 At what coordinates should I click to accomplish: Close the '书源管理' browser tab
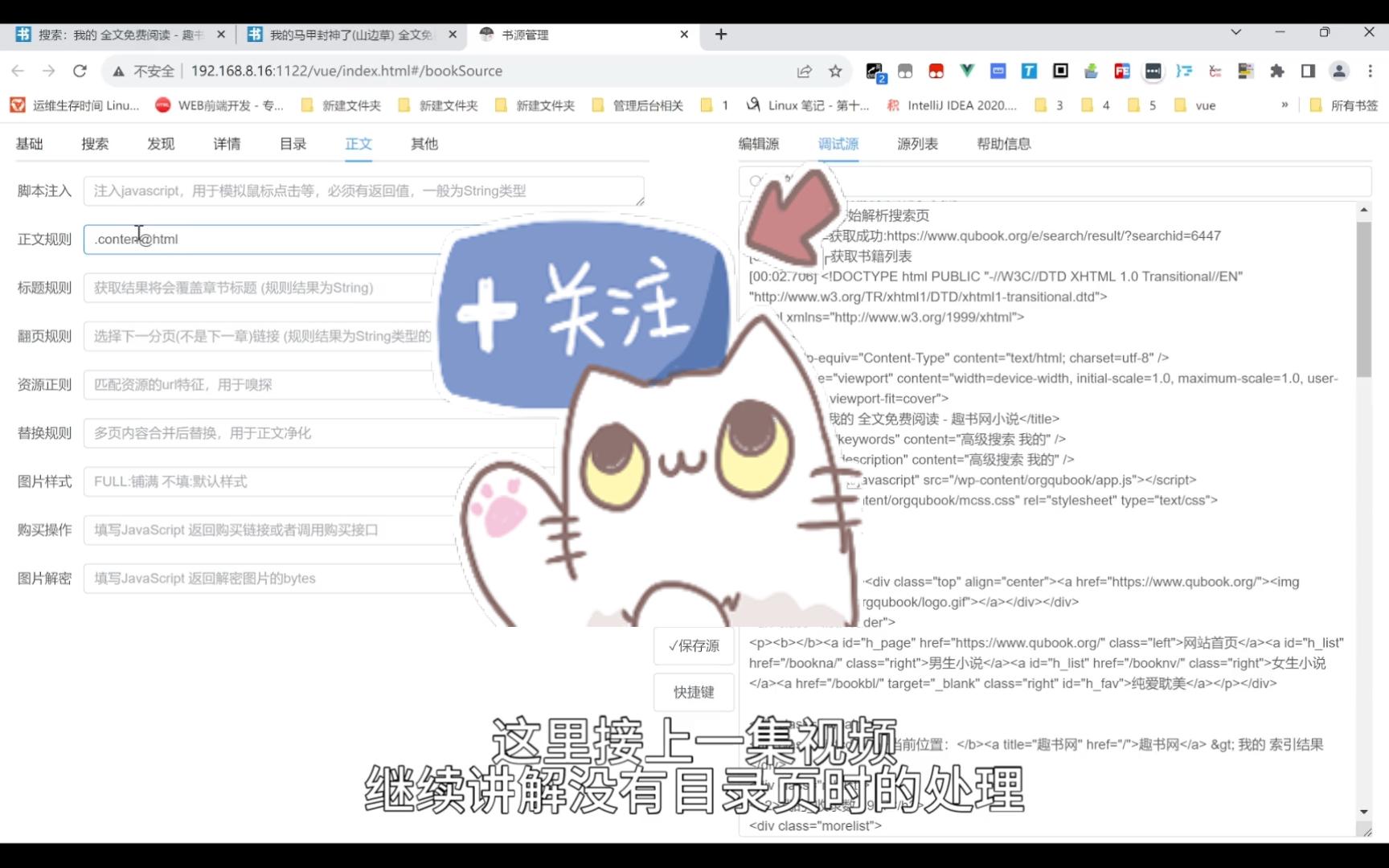(684, 35)
